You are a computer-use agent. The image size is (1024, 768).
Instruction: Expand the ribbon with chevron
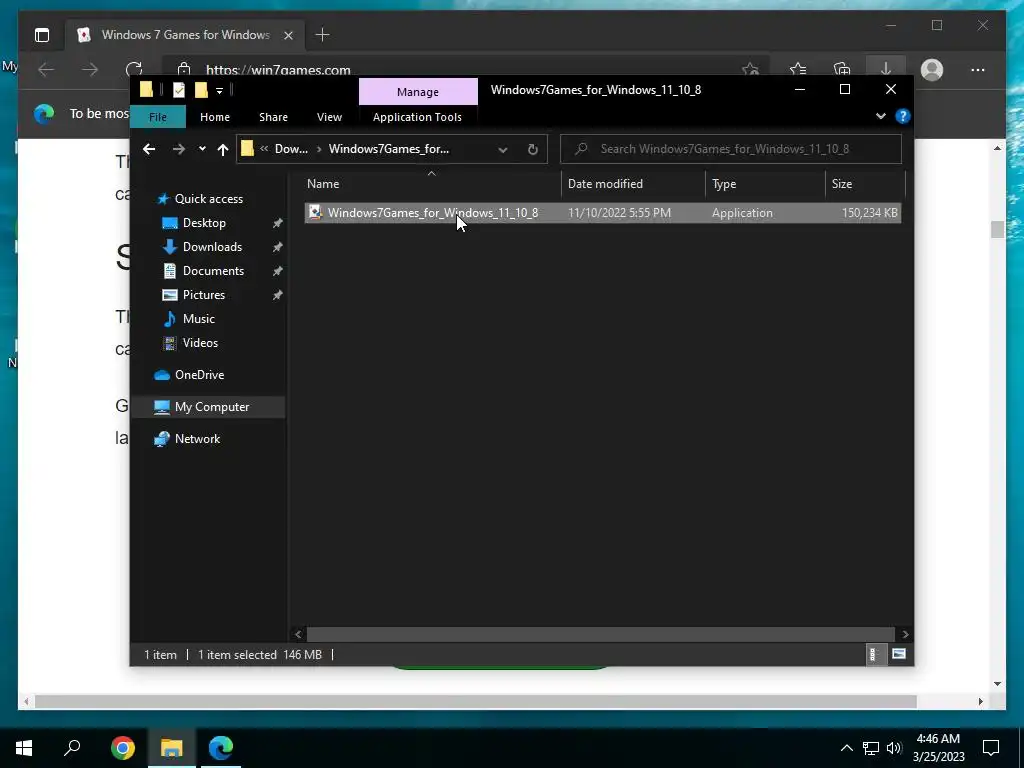click(881, 116)
